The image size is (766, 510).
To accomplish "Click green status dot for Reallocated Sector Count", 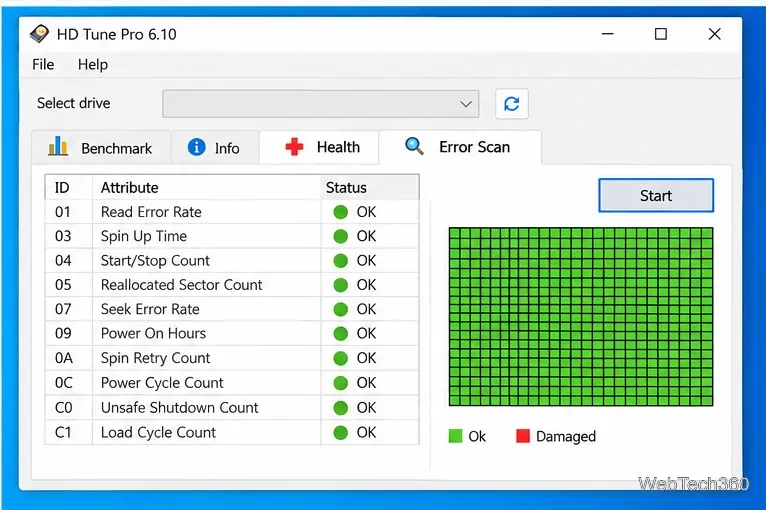I will pos(340,285).
